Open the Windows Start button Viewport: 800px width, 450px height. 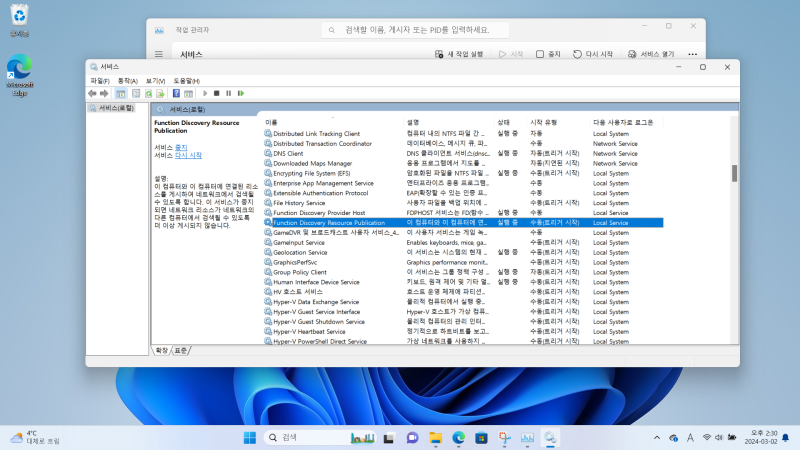pos(250,438)
